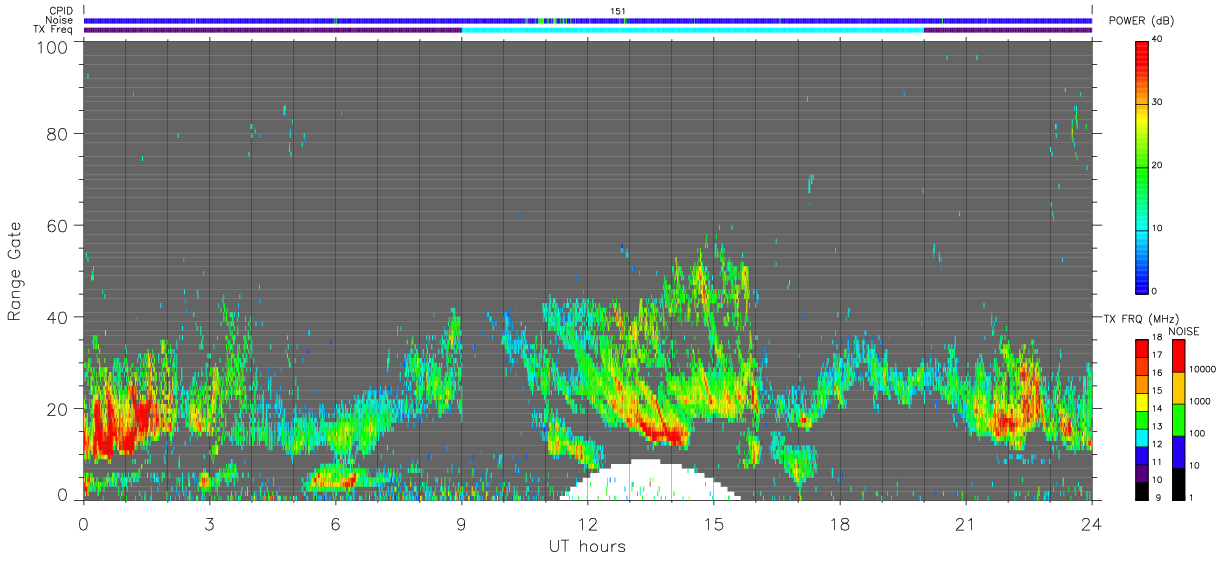
Task: Click the y-axis tick label '40'
Action: click(57, 317)
